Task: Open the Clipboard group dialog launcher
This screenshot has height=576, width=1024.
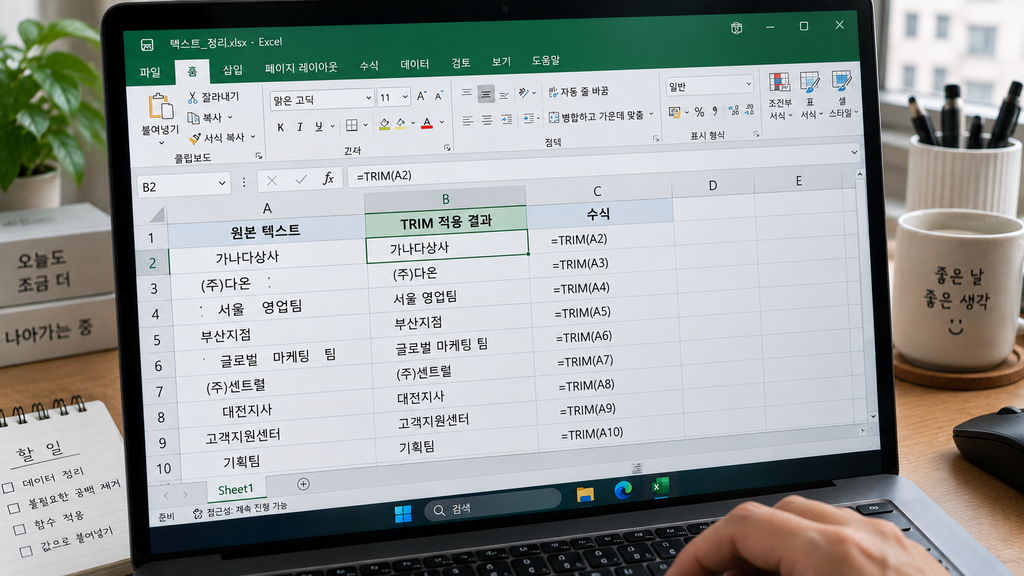Action: pyautogui.click(x=259, y=155)
